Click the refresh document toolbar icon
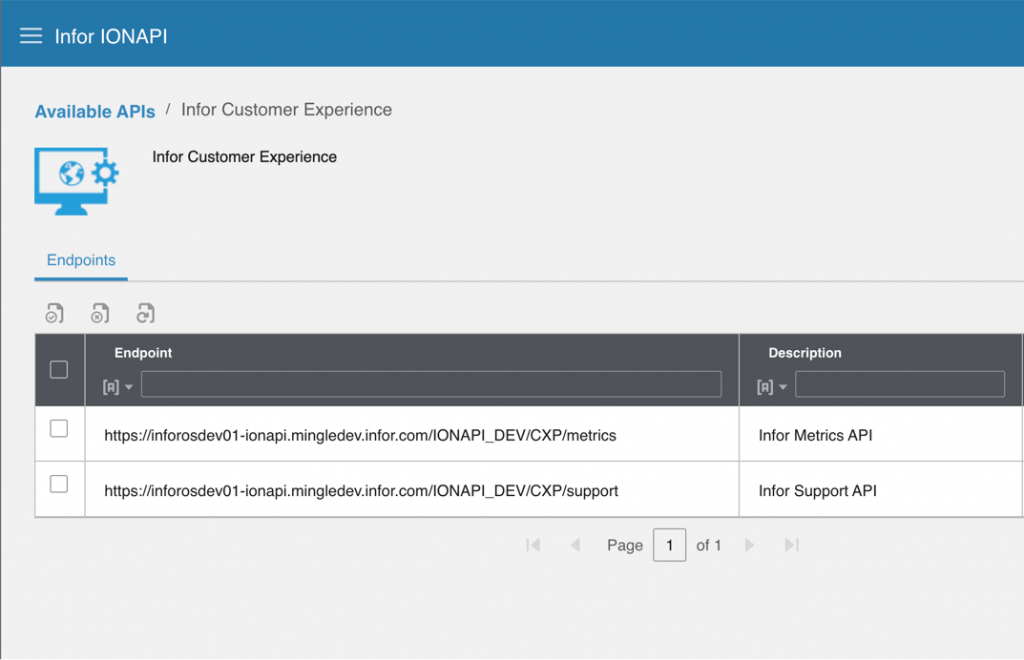 (x=146, y=313)
